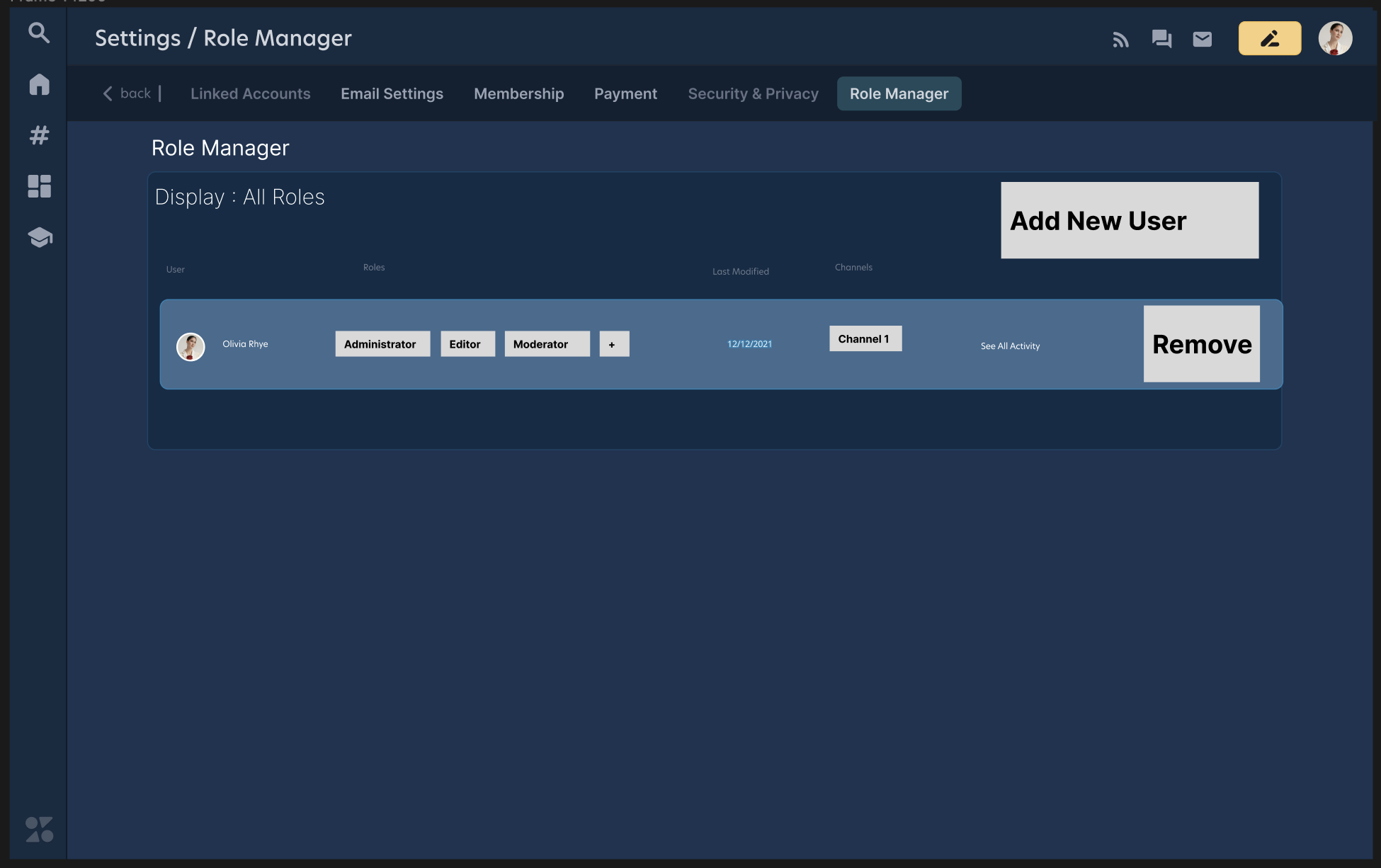Open the search tool in the sidebar

[x=39, y=33]
